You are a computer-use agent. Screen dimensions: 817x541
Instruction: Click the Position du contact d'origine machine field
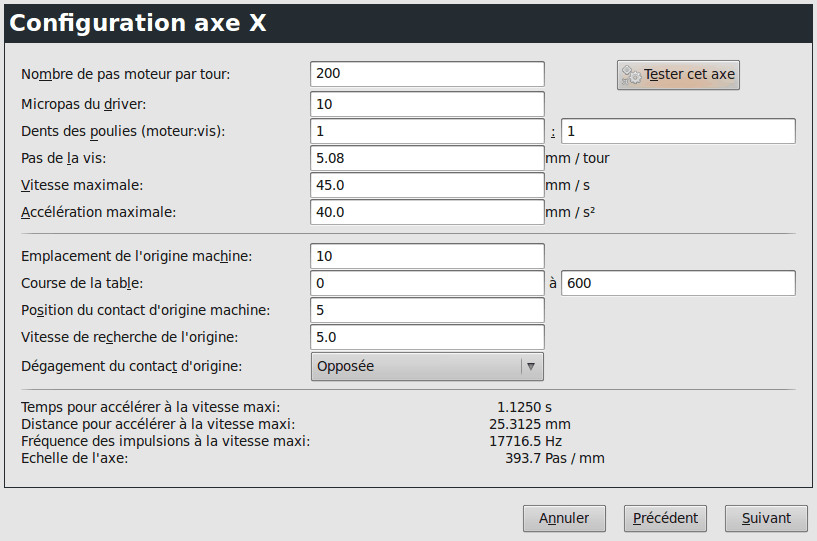(427, 311)
